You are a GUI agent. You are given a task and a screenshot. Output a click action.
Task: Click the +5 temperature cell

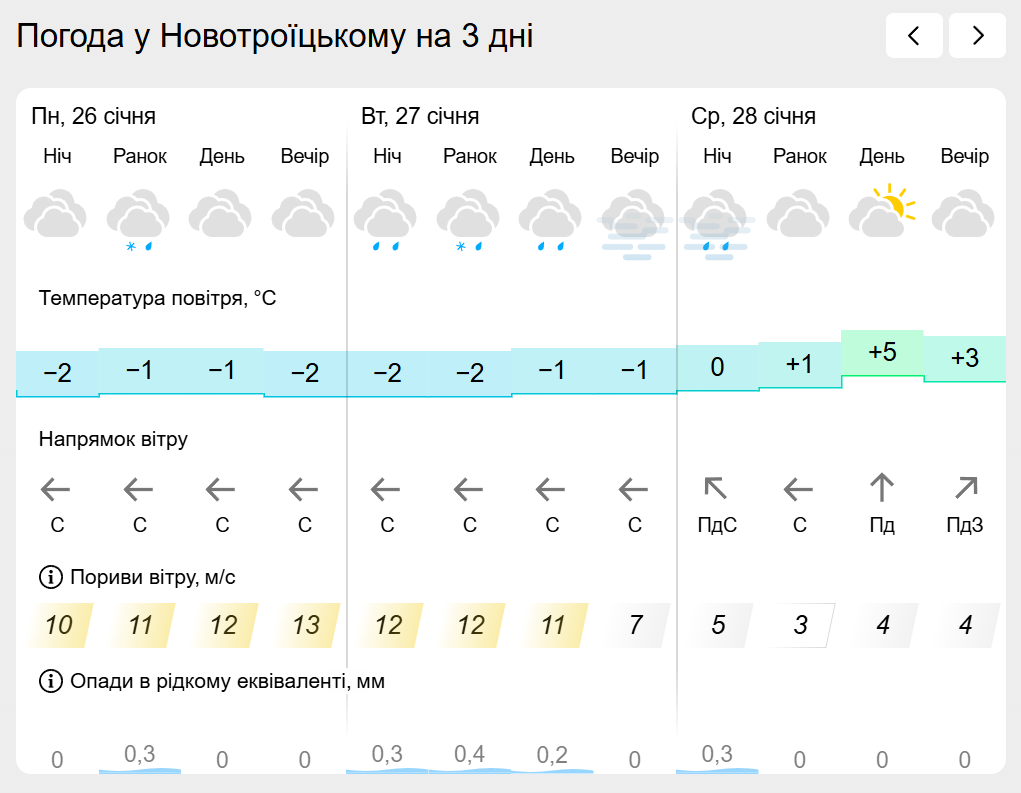882,353
